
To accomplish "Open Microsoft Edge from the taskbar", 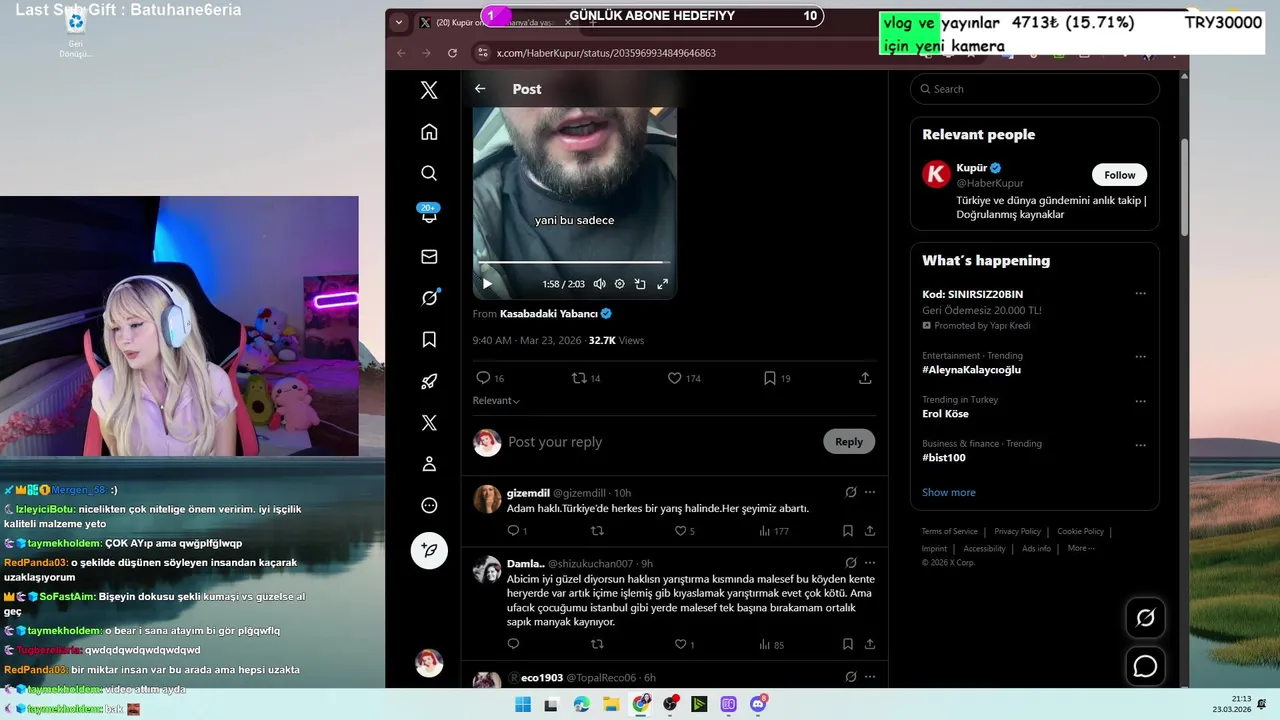I will 582,705.
